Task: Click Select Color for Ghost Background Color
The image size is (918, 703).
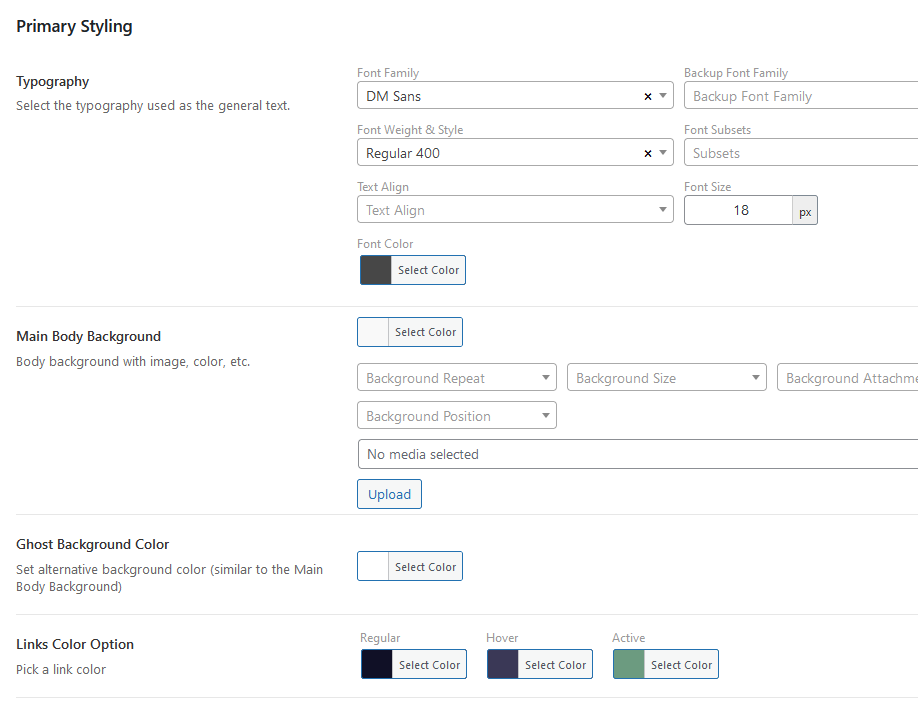Action: point(425,567)
